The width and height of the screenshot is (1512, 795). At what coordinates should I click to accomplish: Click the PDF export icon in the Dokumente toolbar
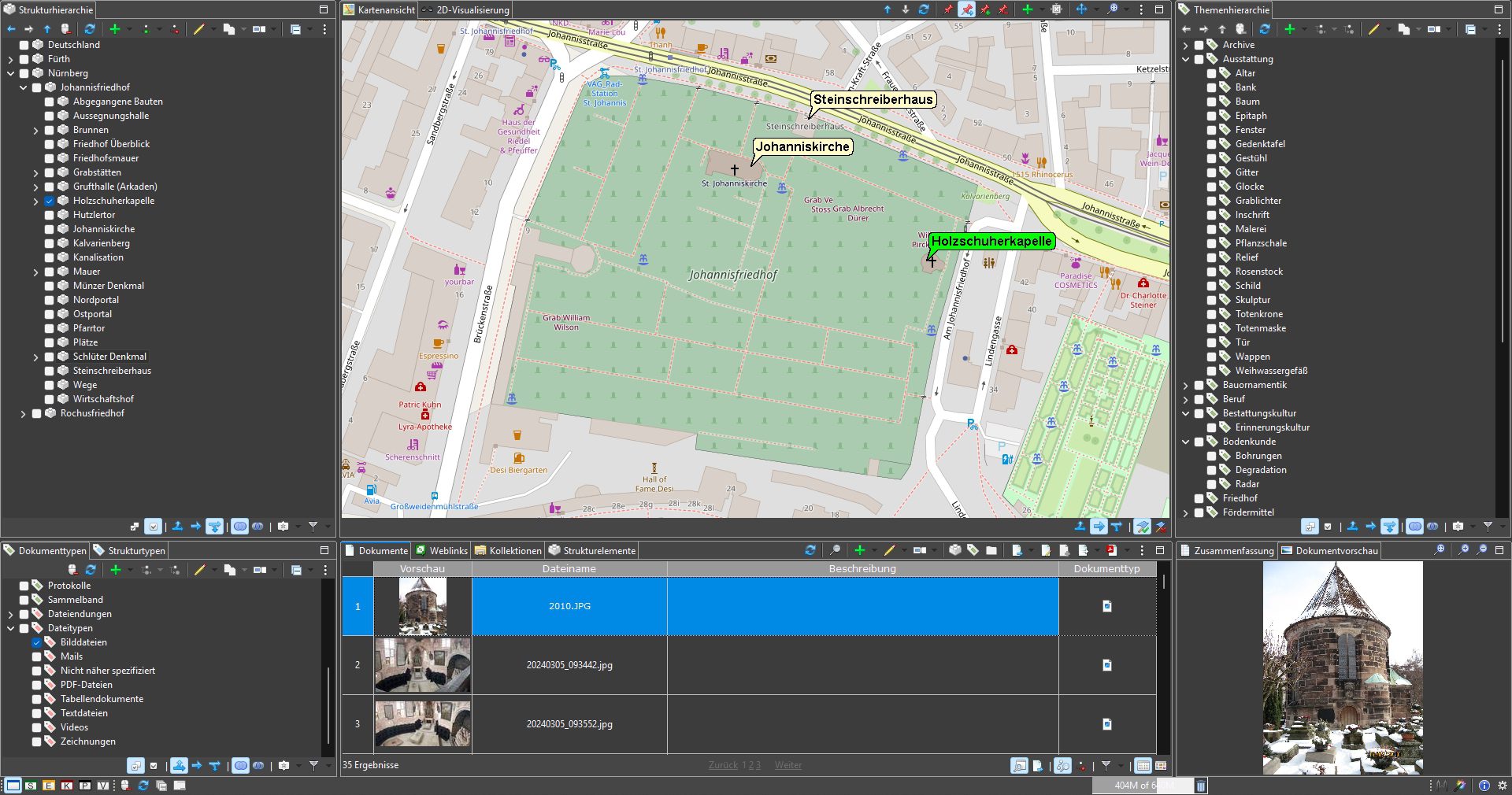click(1111, 550)
